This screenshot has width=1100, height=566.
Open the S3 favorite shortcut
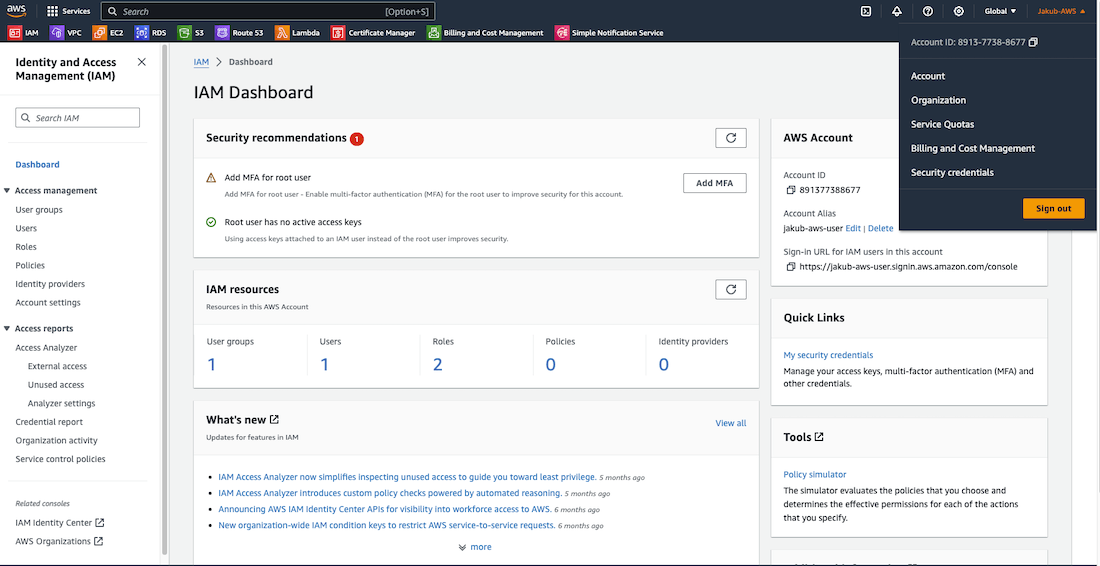[192, 32]
